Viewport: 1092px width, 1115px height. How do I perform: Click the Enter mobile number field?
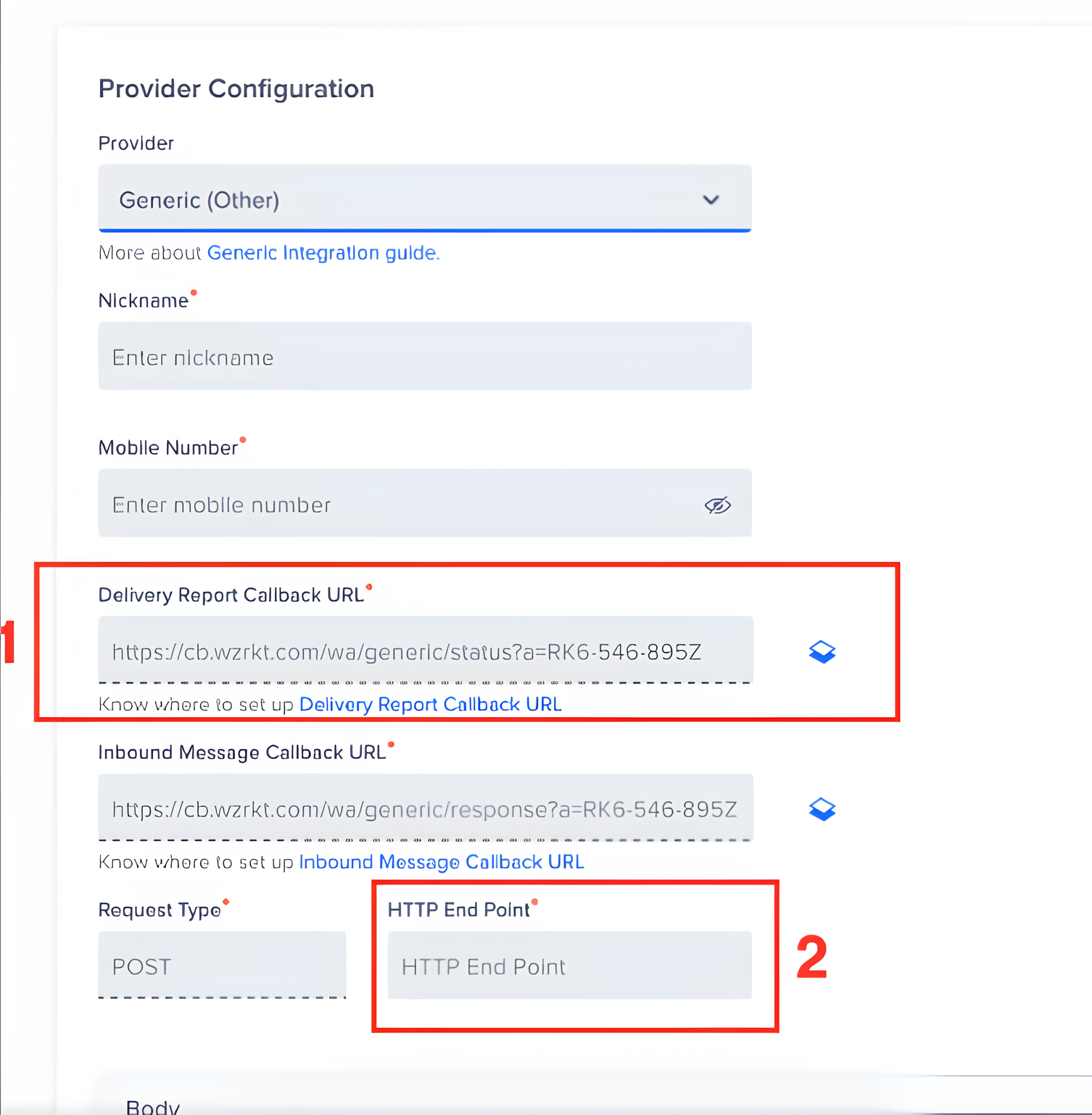399,505
